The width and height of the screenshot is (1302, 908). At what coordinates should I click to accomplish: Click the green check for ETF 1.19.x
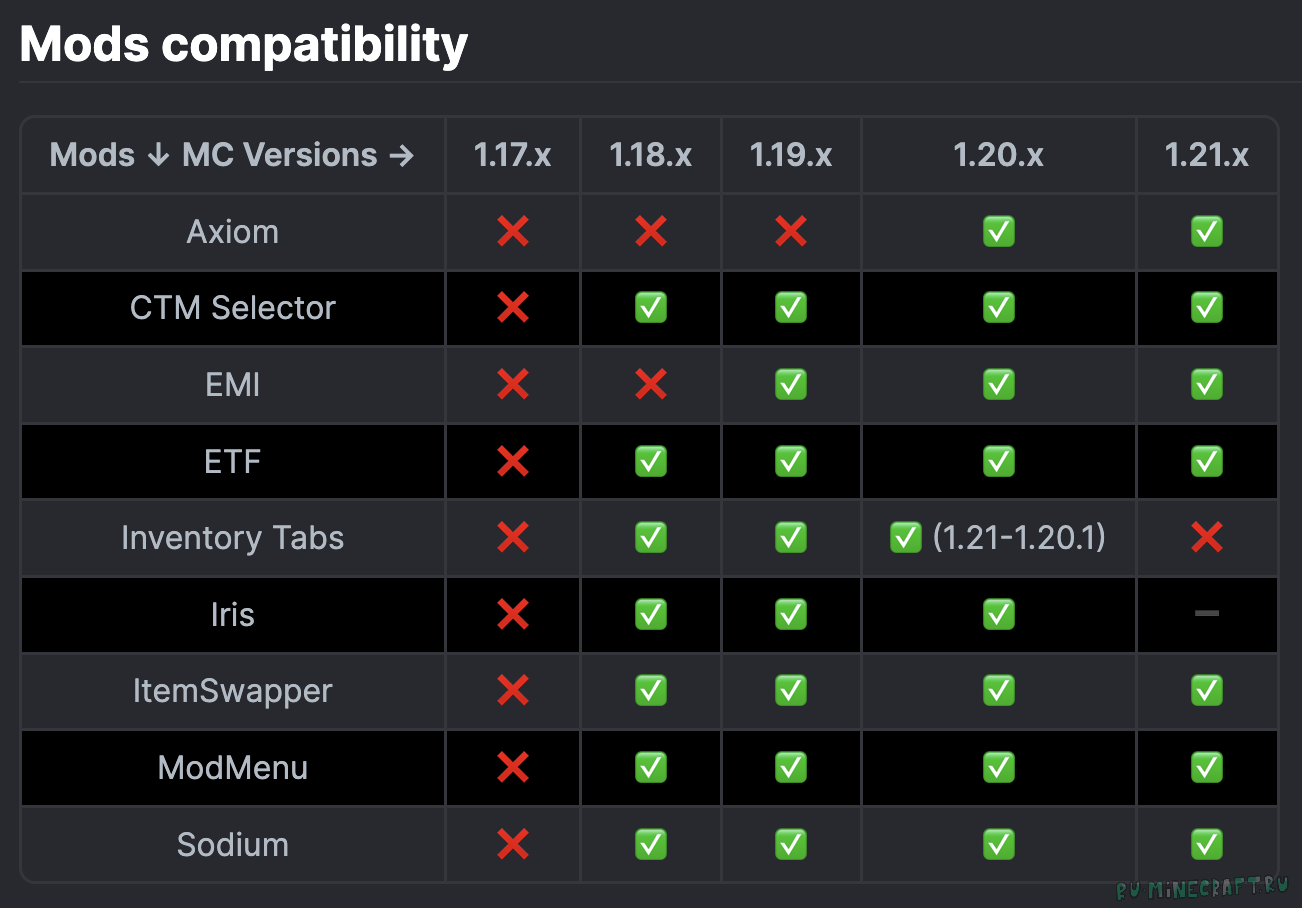click(791, 461)
